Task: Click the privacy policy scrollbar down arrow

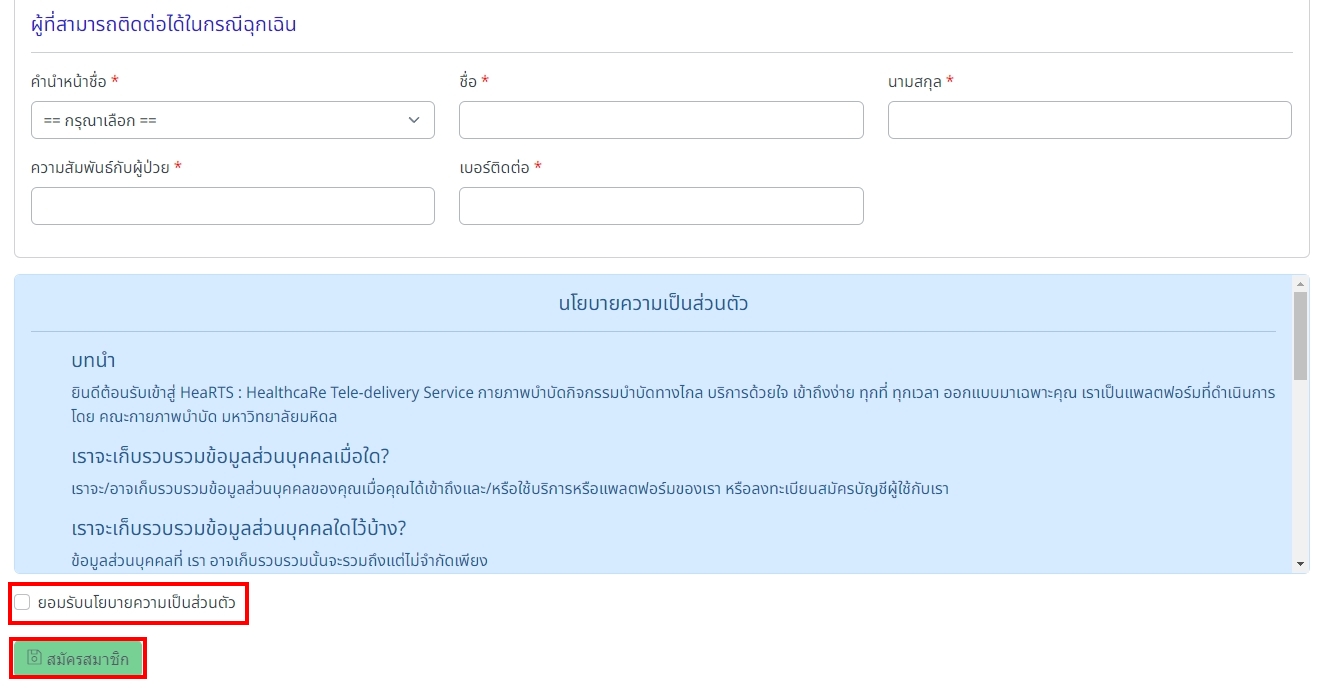Action: click(1300, 565)
